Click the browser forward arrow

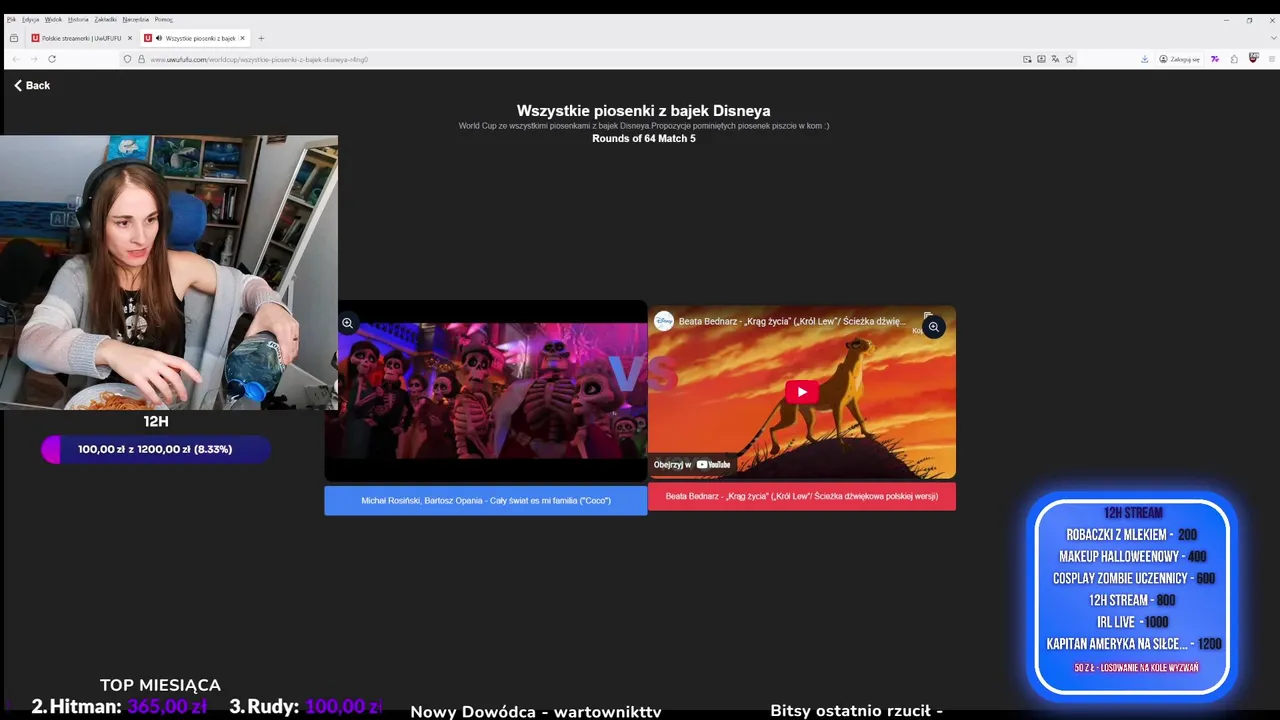[x=33, y=59]
